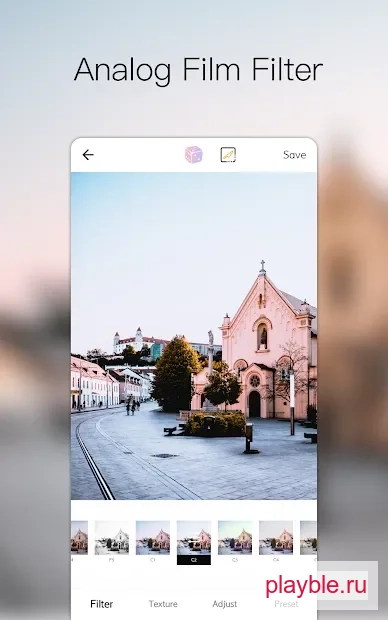Open the edit pencil frame icon
Viewport: 388px width, 620px height.
tap(228, 155)
